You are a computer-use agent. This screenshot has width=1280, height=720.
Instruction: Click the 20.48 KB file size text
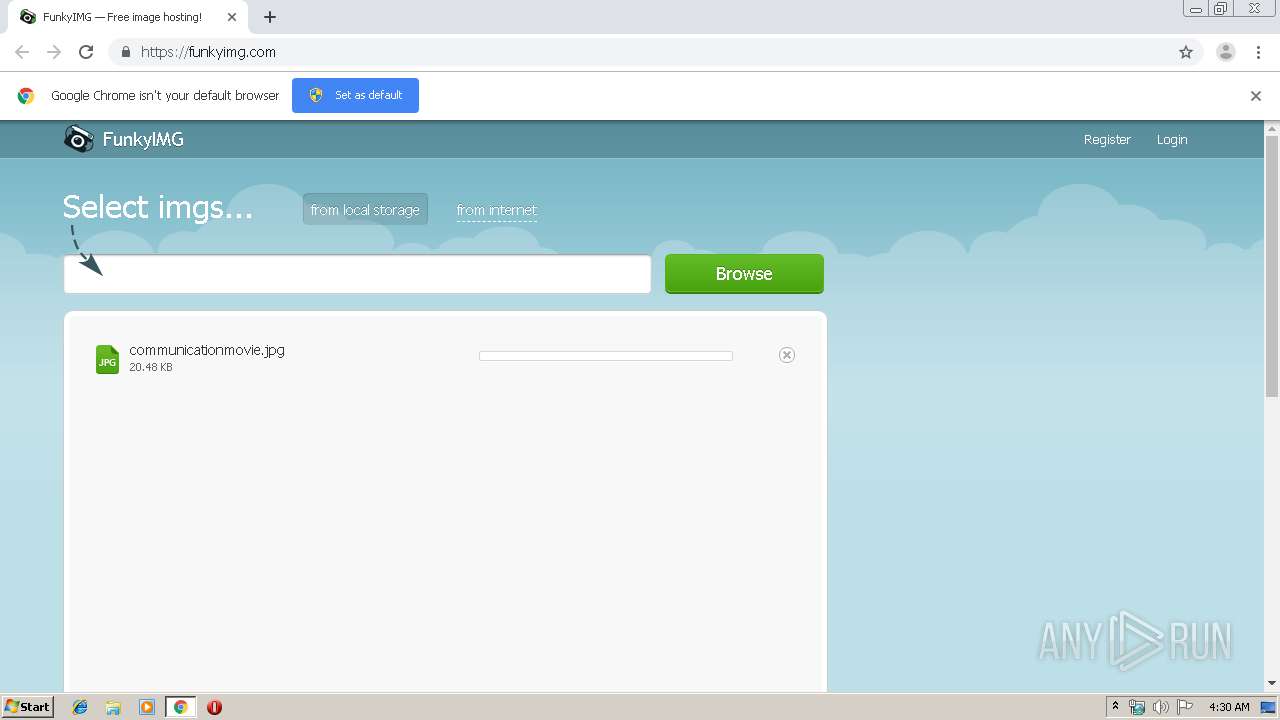point(151,367)
